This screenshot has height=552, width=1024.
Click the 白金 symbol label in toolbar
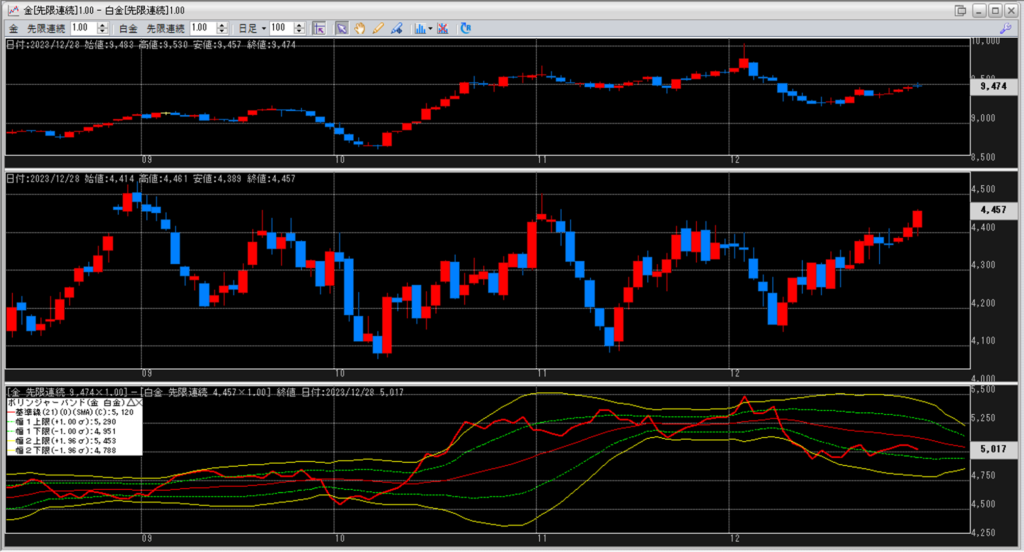[x=128, y=28]
